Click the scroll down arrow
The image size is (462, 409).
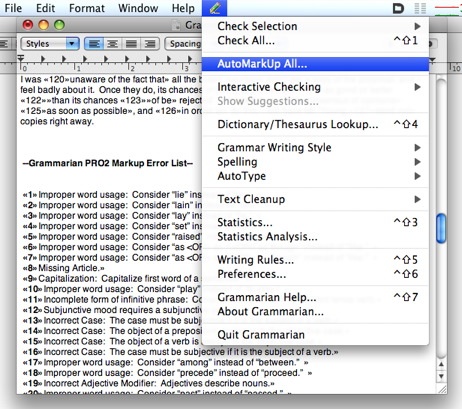pyautogui.click(x=441, y=377)
